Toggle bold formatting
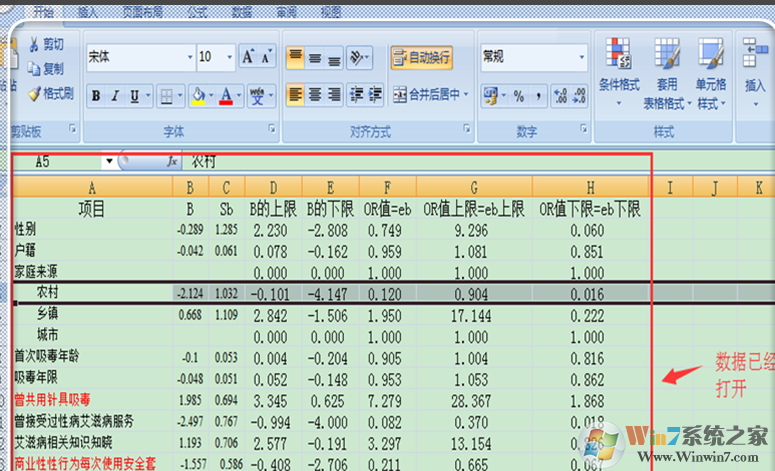 coord(96,96)
